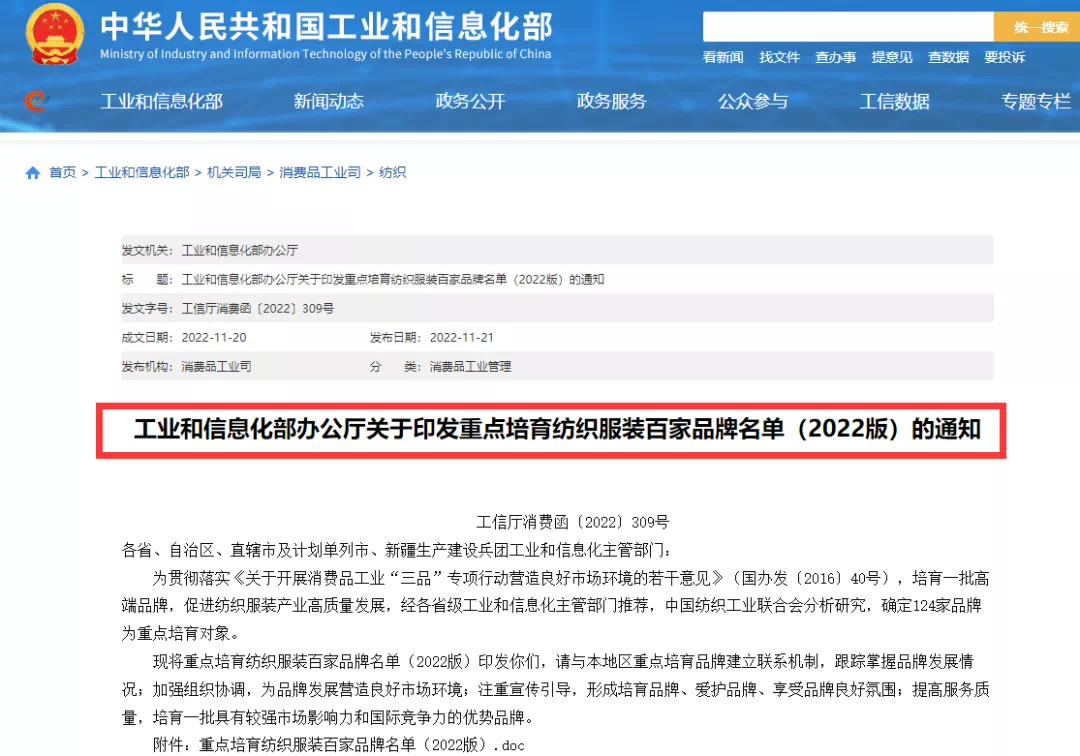This screenshot has height=756, width=1080.
Task: Open the 看新闻 quick link
Action: 723,57
